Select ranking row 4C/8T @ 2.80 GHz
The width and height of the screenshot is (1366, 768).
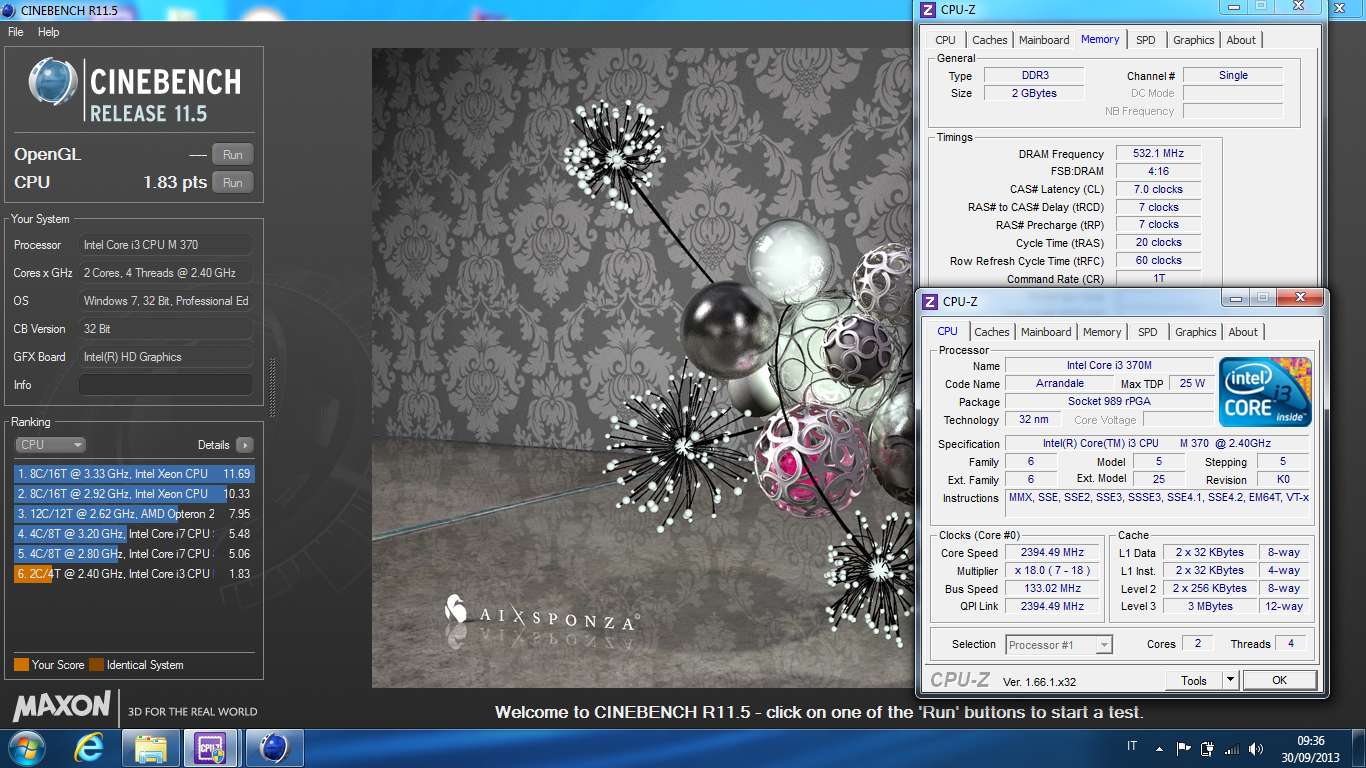[134, 554]
